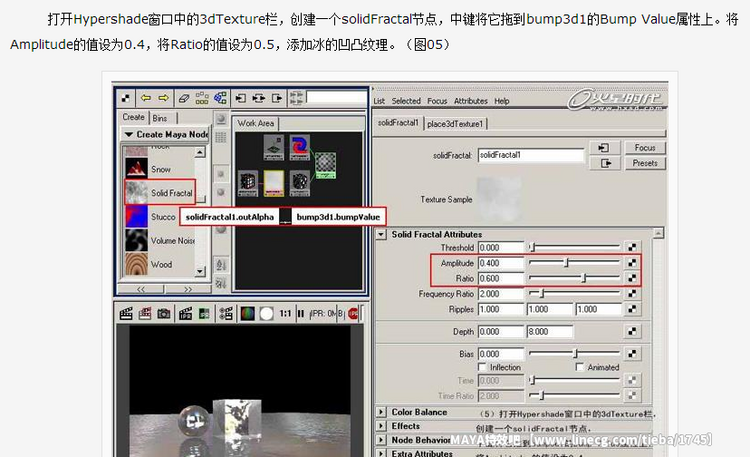Open the Selected menu in Attribute Editor
The image size is (750, 457).
pyautogui.click(x=406, y=101)
